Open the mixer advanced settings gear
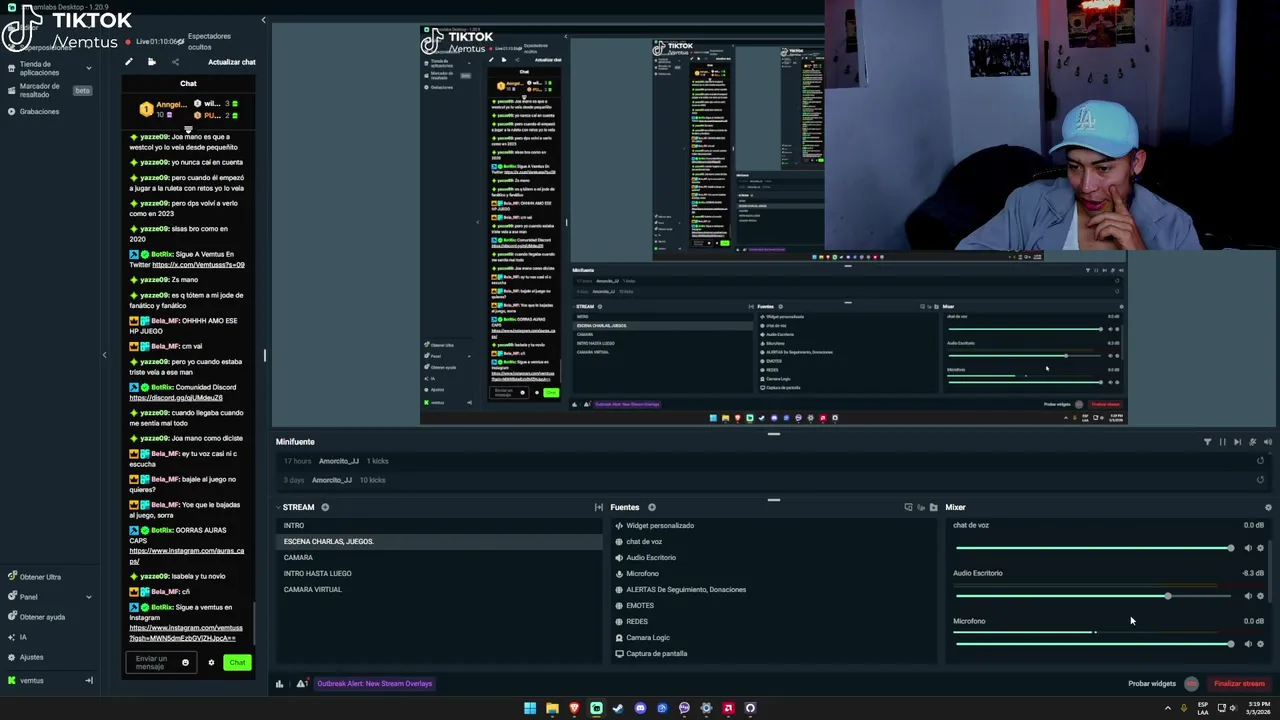 coord(1268,507)
